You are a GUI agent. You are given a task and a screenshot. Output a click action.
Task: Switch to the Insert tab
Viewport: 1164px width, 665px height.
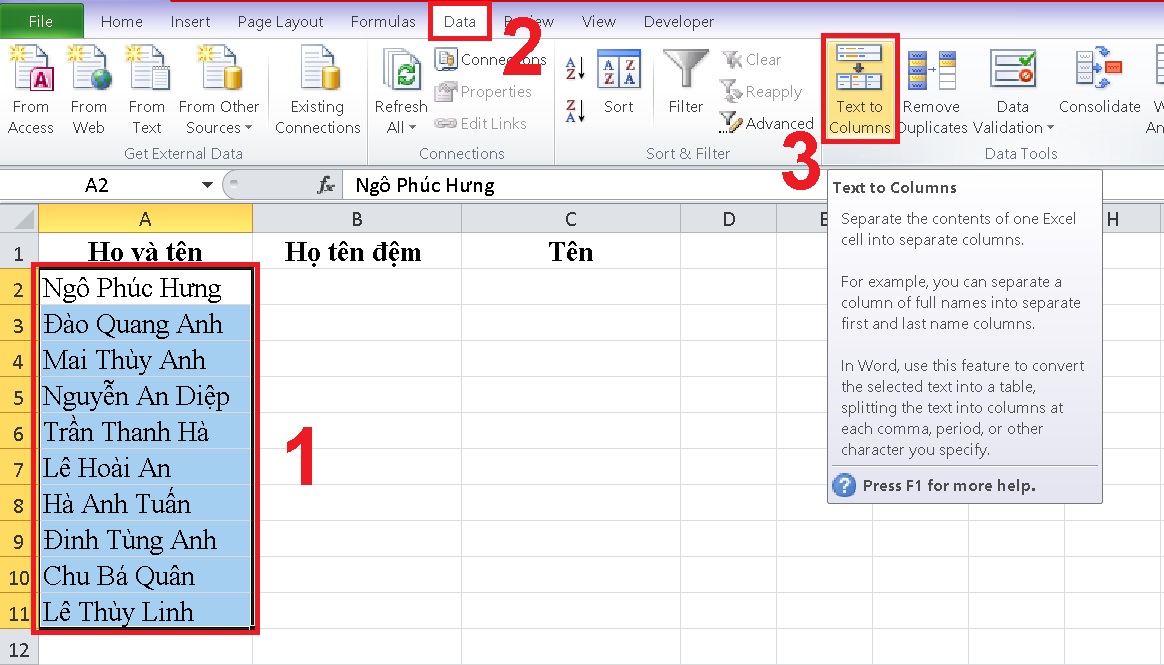tap(190, 22)
